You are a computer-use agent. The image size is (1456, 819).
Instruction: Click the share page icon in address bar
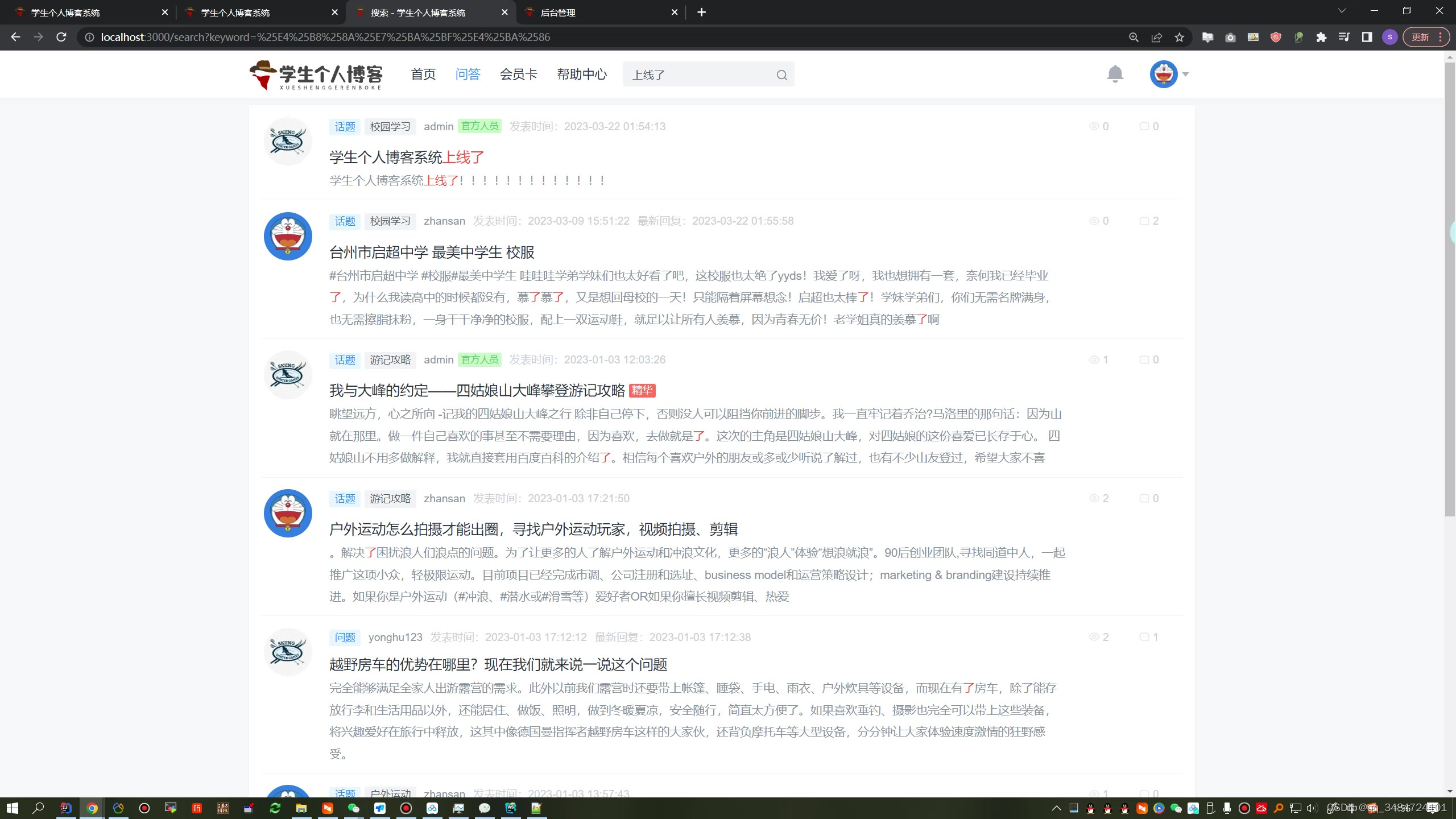point(1156,37)
